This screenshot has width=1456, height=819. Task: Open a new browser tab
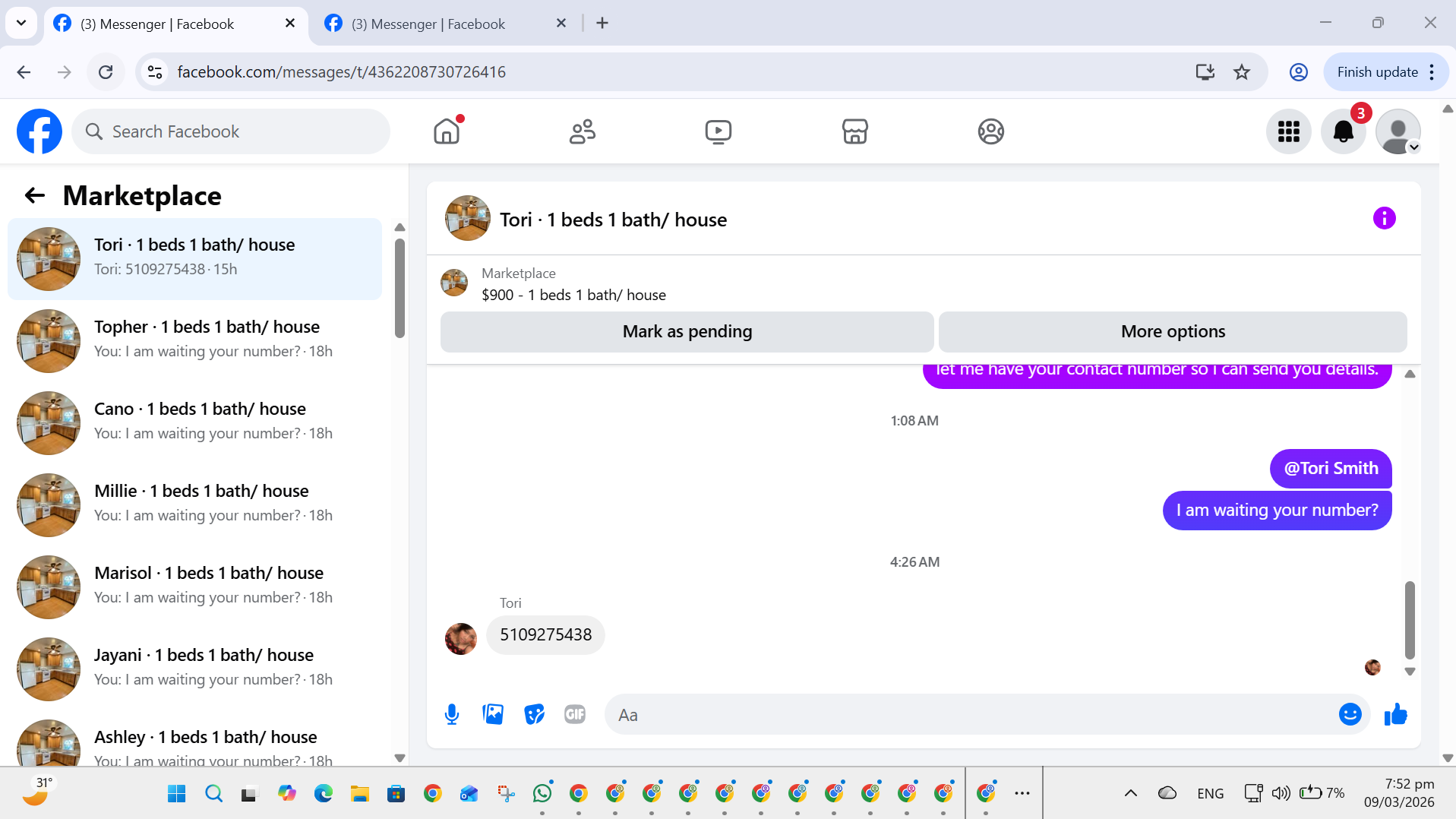point(602,24)
